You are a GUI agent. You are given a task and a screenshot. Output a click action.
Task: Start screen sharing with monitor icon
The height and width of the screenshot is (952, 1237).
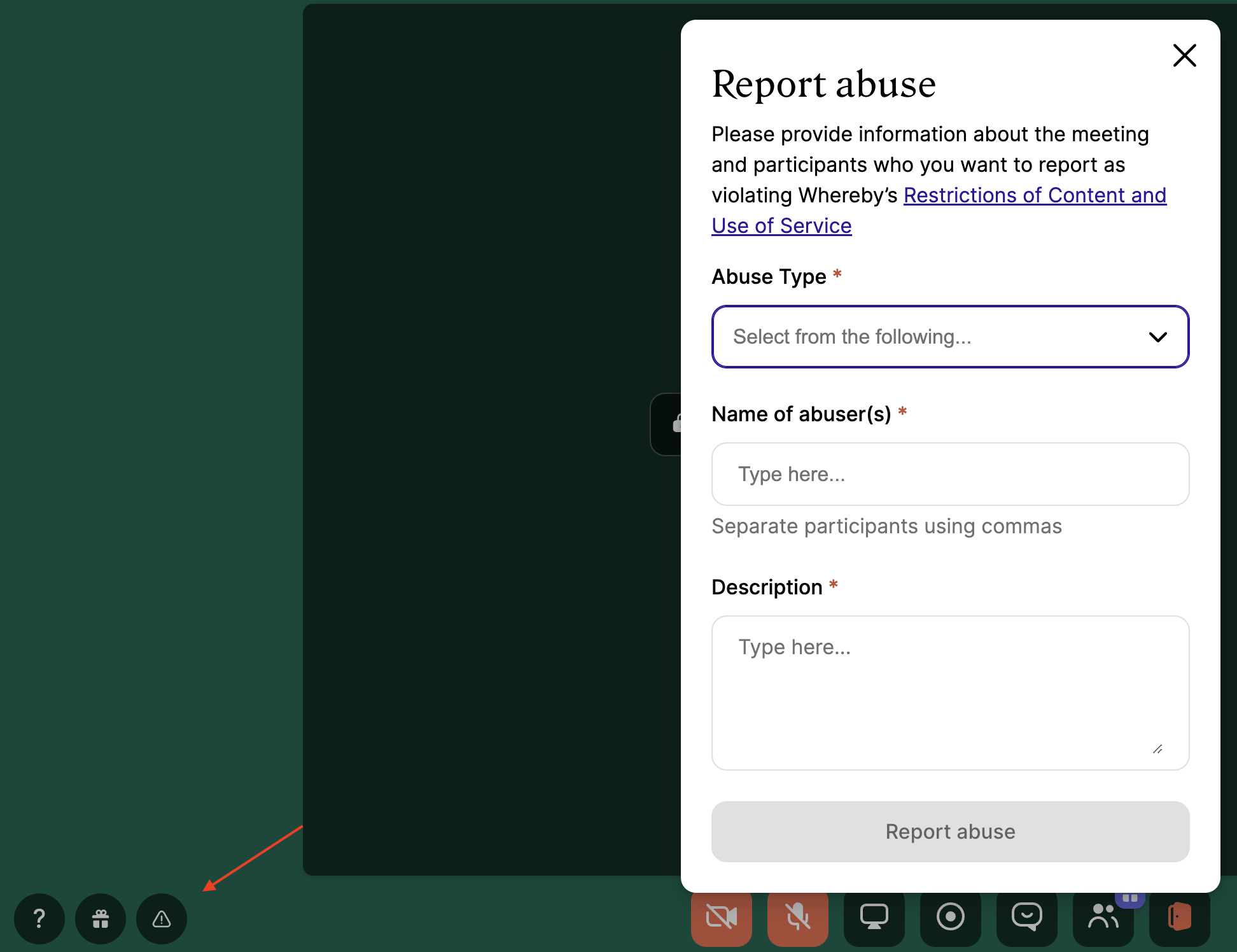874,917
